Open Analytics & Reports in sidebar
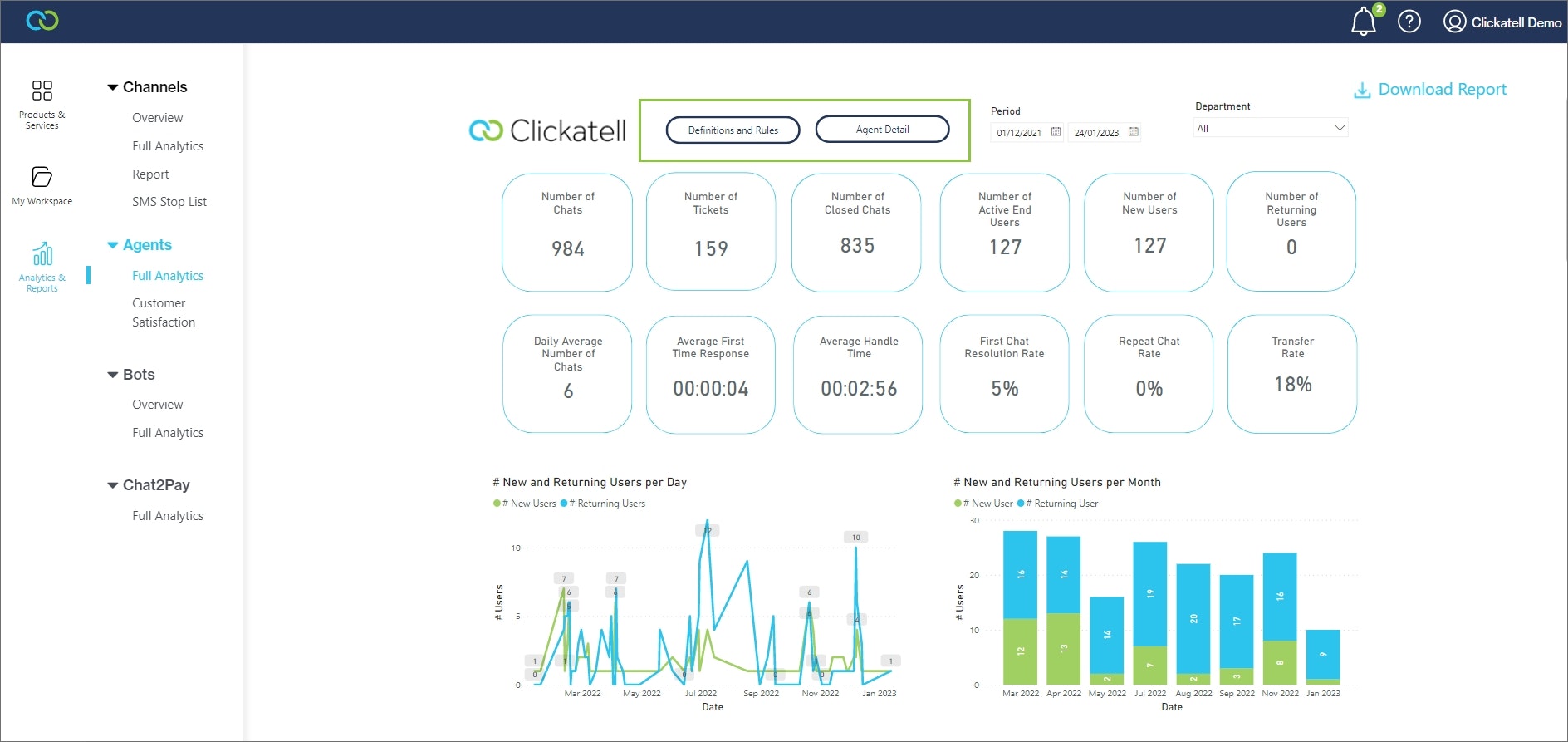 [42, 266]
